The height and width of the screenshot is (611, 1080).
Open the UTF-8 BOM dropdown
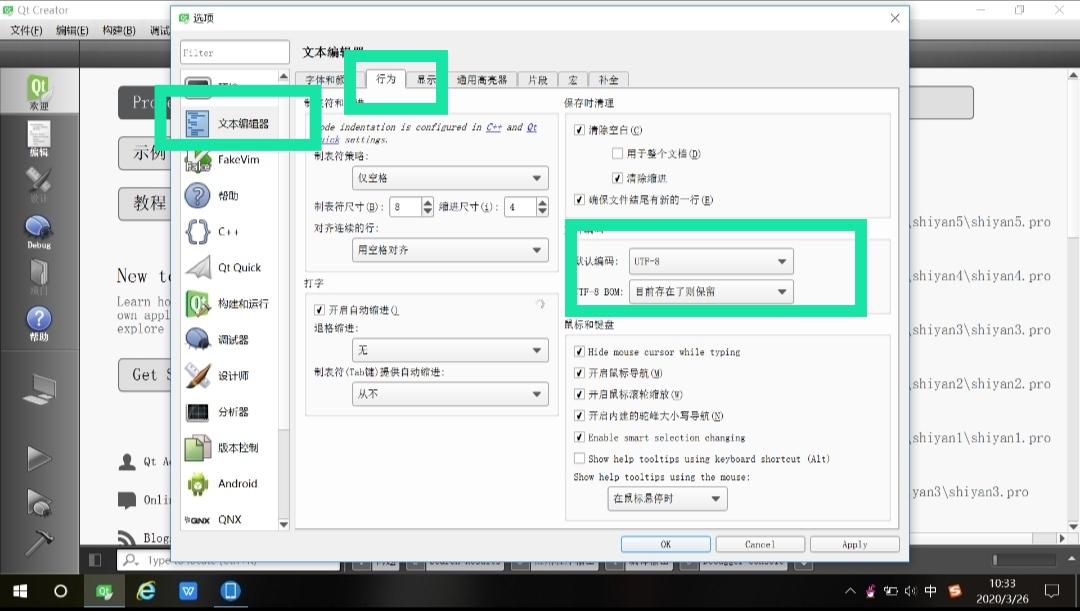(711, 291)
